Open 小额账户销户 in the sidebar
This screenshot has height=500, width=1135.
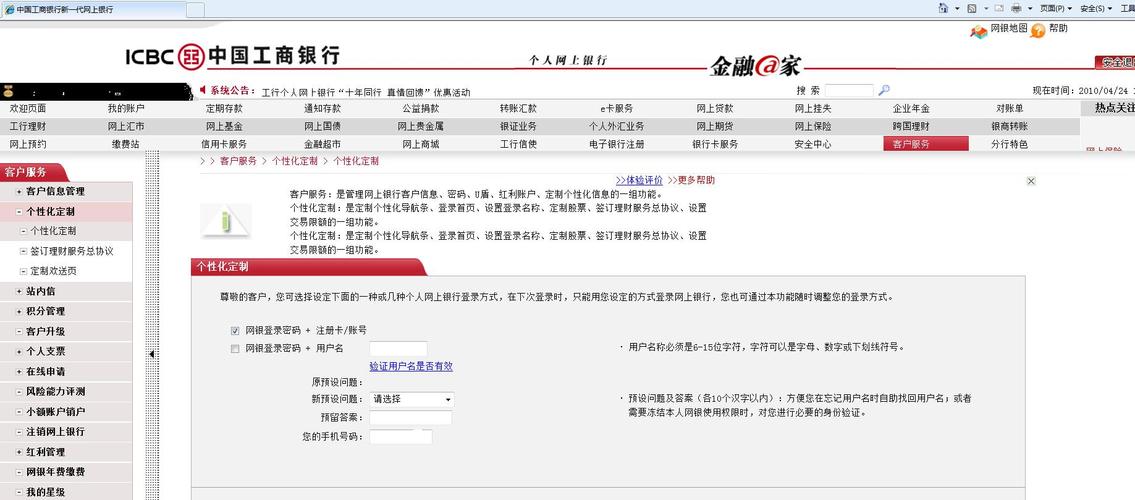(55, 412)
